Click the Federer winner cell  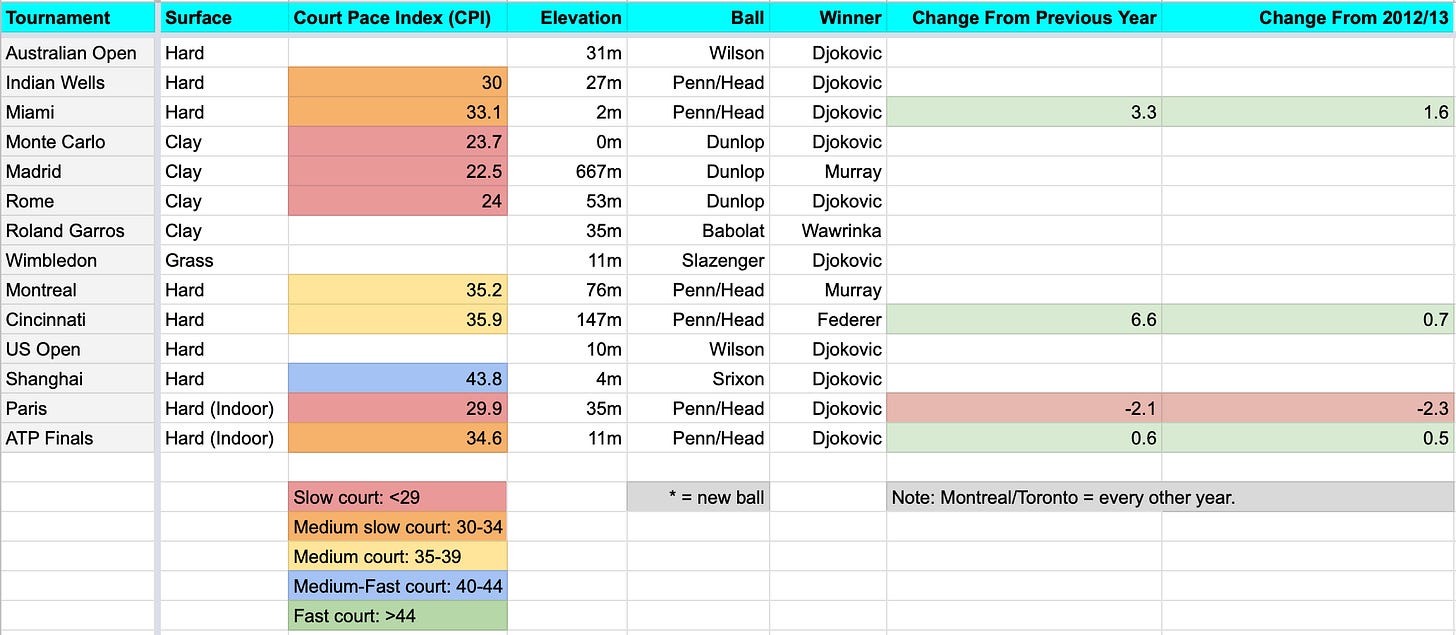coord(828,320)
